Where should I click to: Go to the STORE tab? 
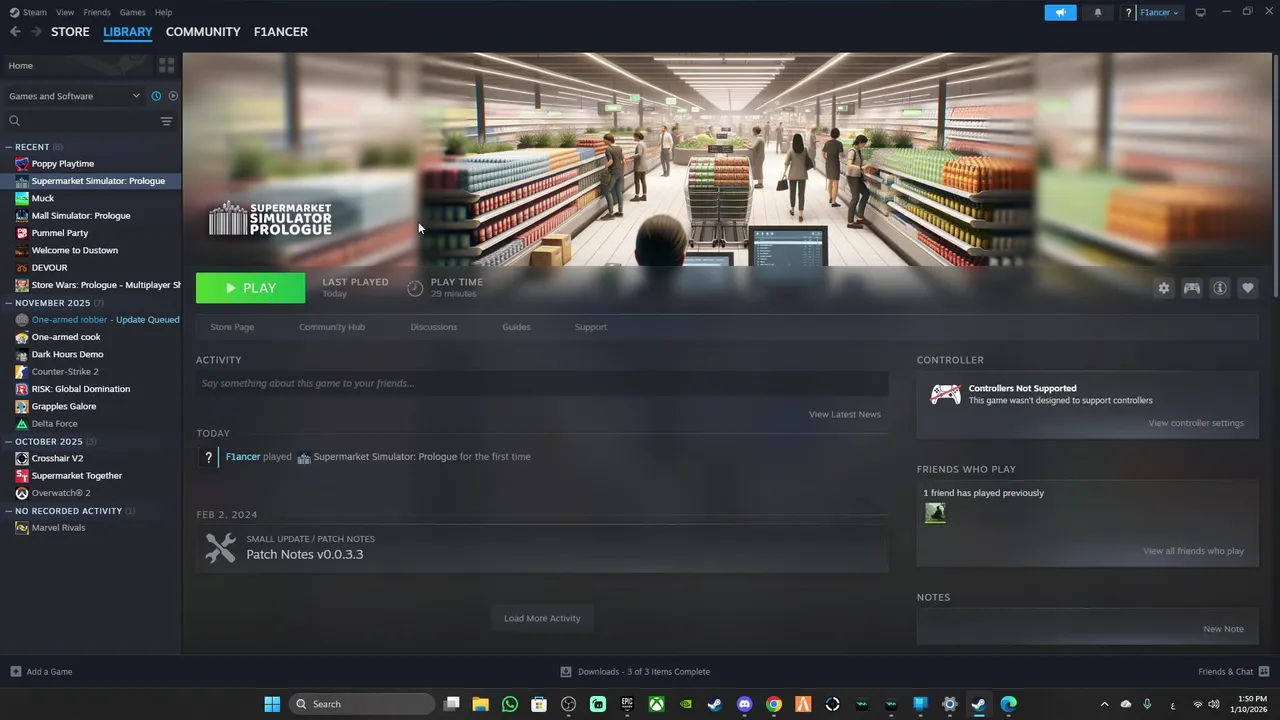[x=70, y=32]
